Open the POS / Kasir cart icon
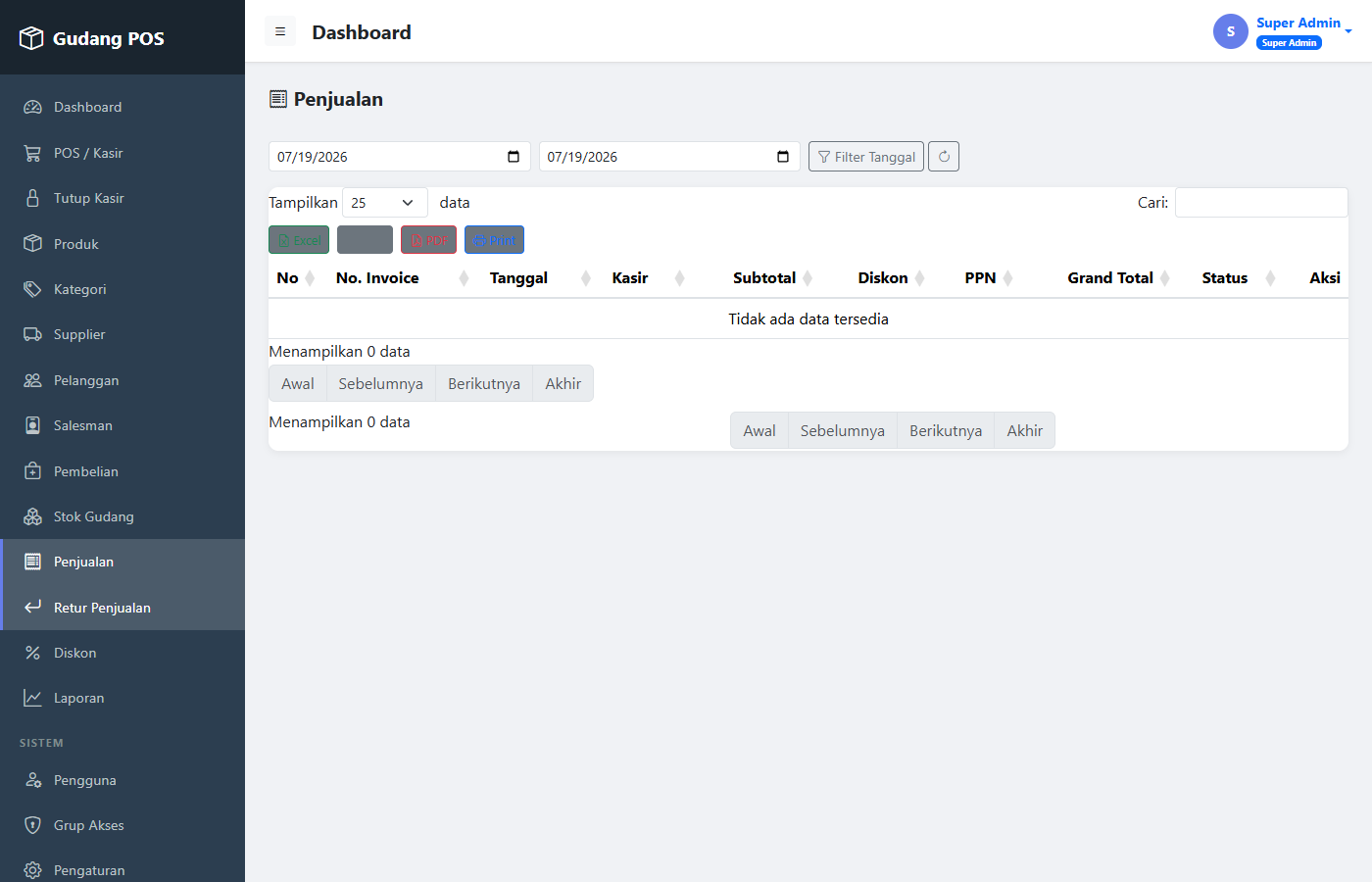Screen dimensions: 1372x882 (32, 153)
